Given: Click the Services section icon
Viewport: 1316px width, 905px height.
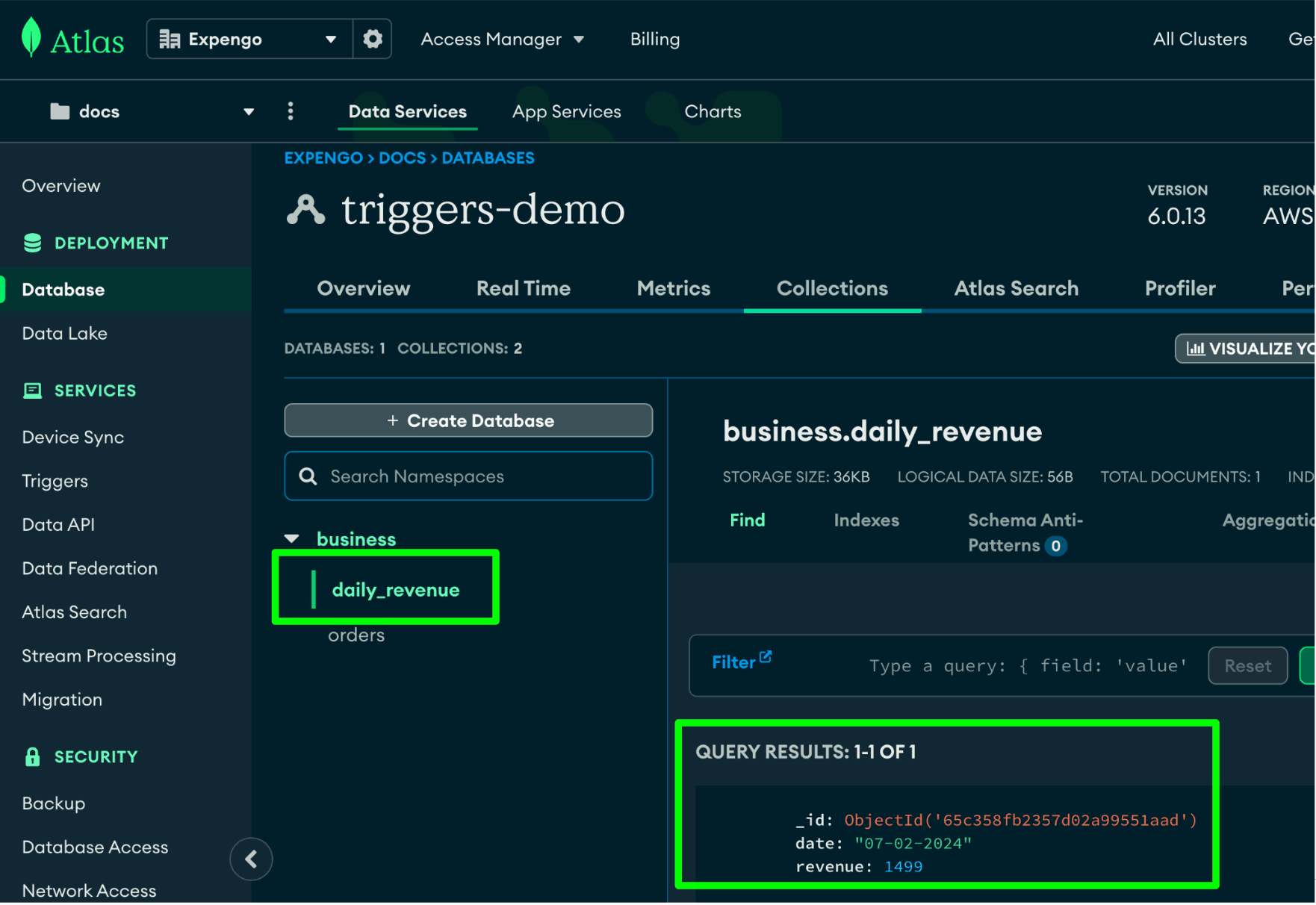Looking at the screenshot, I should [32, 391].
